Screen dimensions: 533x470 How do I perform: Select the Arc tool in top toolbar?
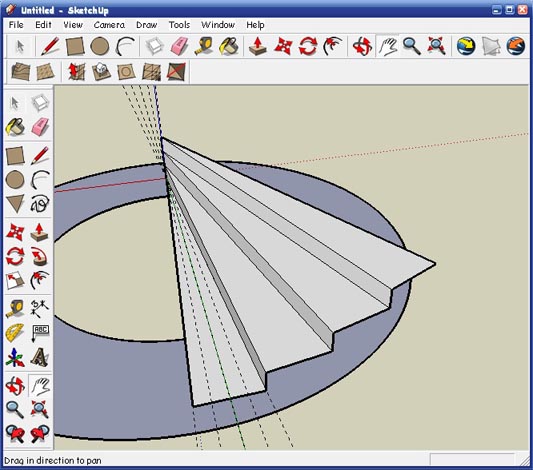tap(125, 46)
